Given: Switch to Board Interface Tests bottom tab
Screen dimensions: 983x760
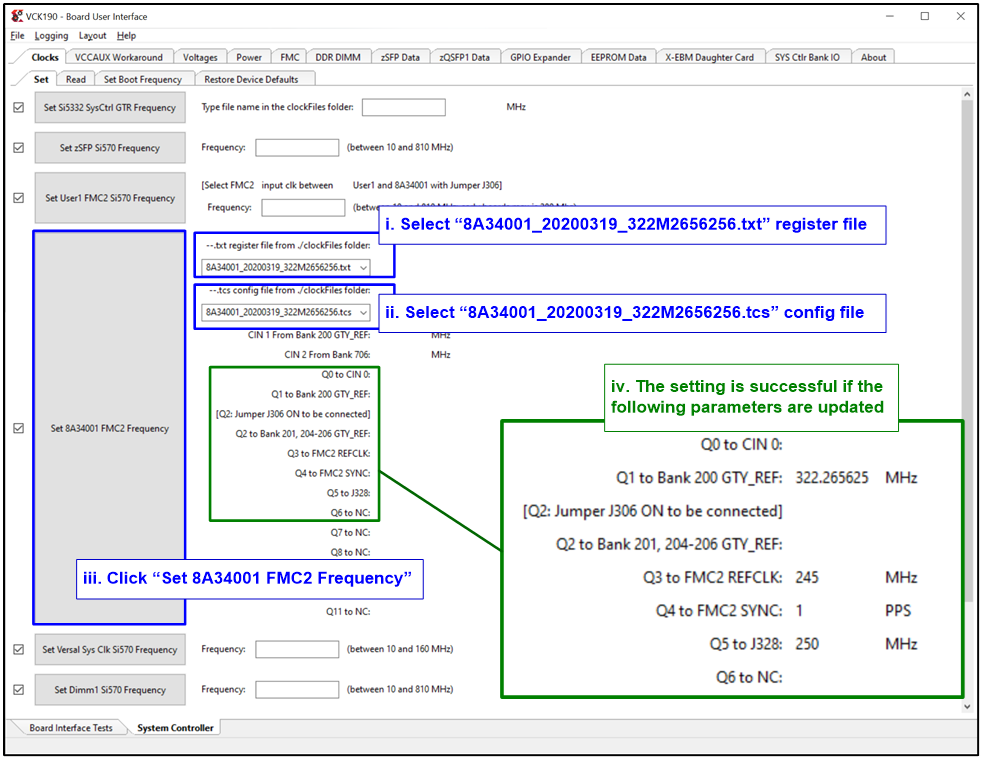Looking at the screenshot, I should pos(71,727).
